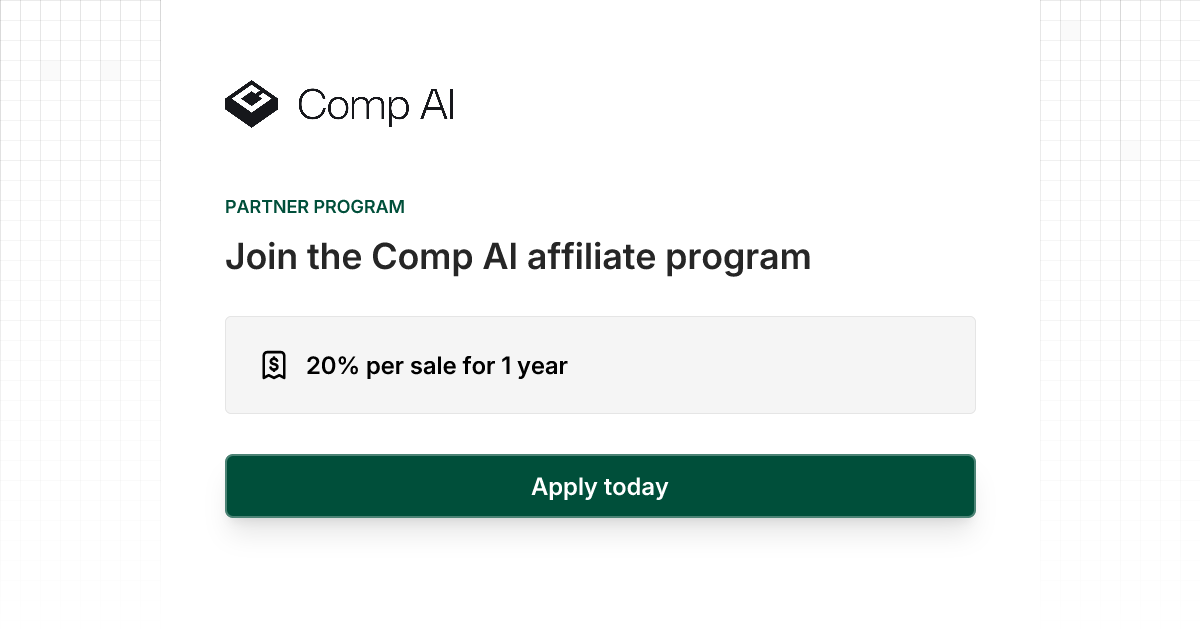Select the dollar ticket icon beside the commission text
Screen dimensions: 1200x630
(274, 364)
